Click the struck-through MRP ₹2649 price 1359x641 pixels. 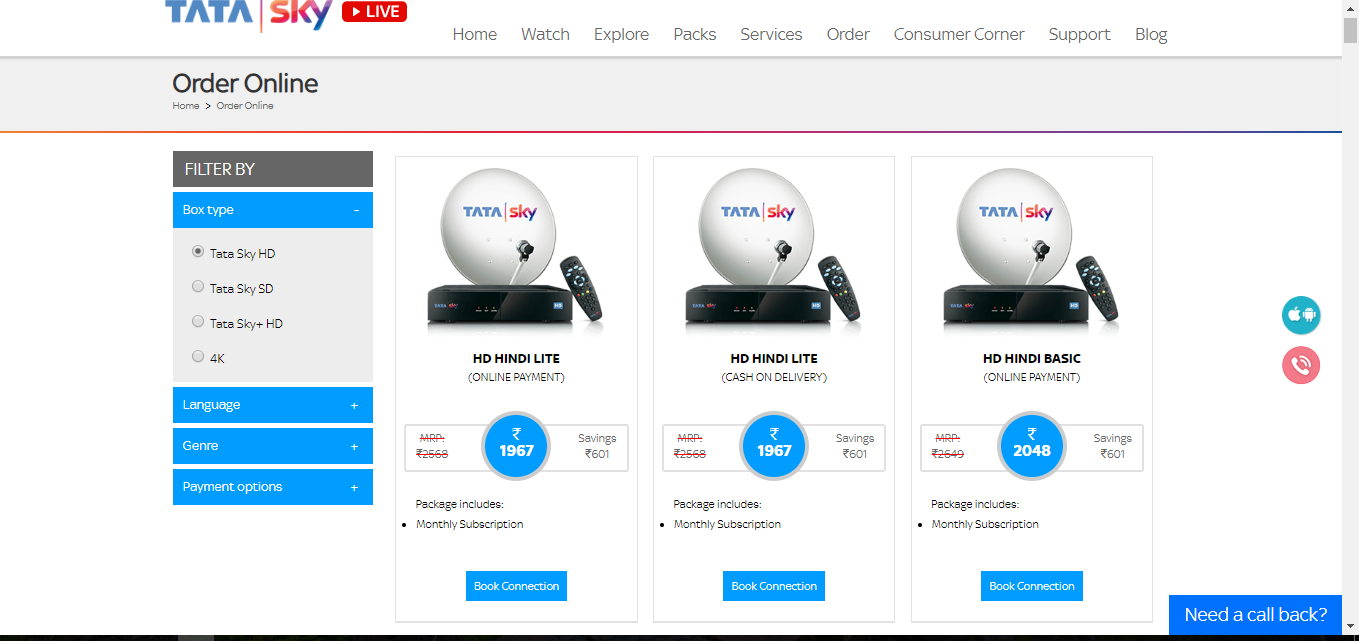[x=948, y=454]
